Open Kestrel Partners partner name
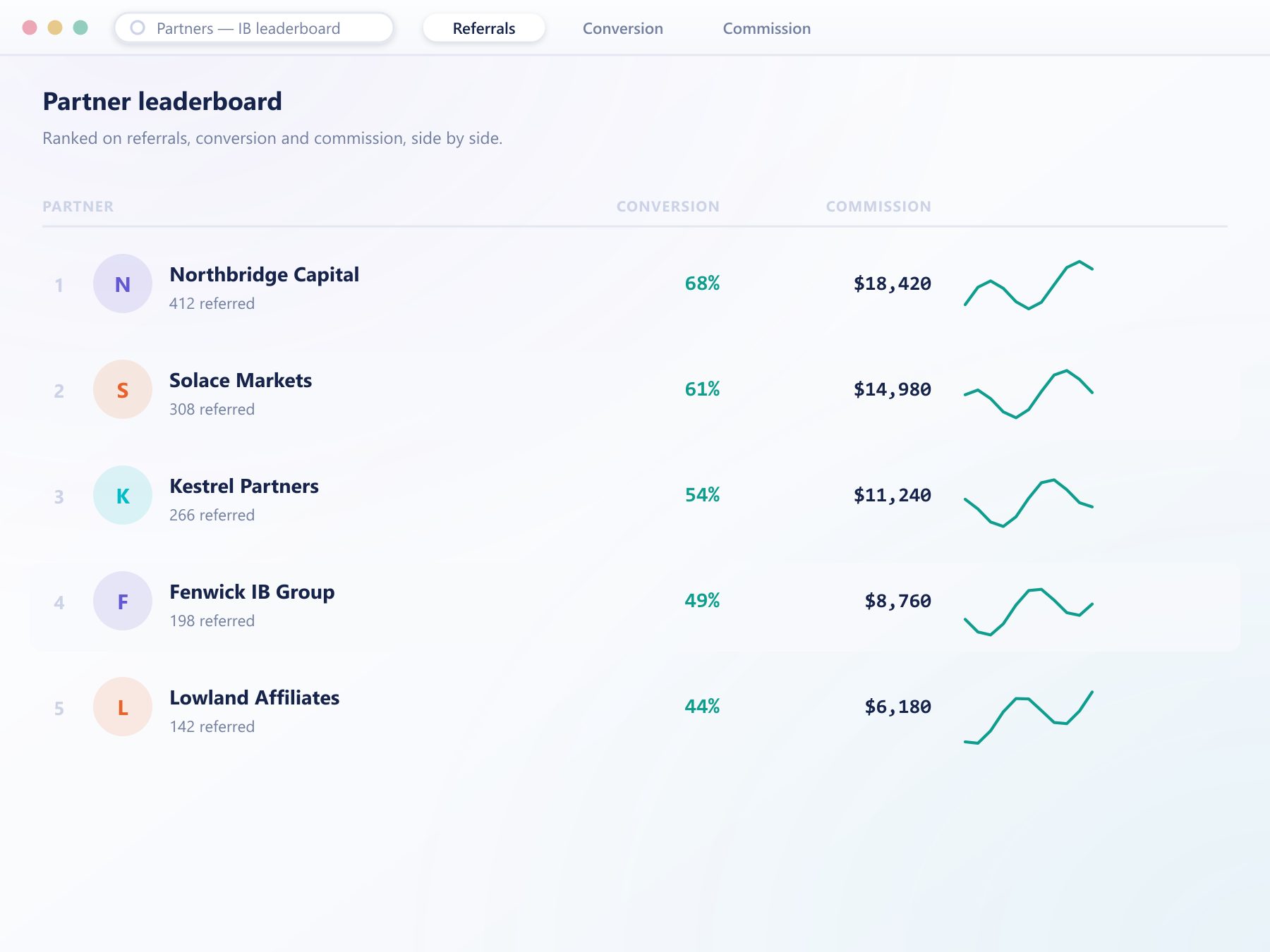Image resolution: width=1270 pixels, height=952 pixels. [244, 487]
